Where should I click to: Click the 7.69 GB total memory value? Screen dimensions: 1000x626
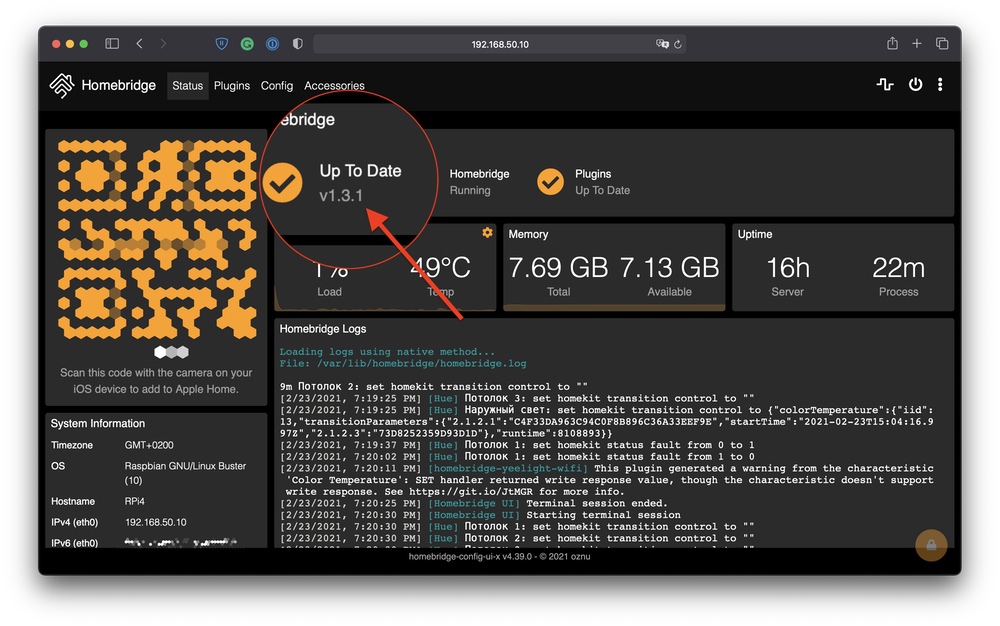pyautogui.click(x=558, y=268)
